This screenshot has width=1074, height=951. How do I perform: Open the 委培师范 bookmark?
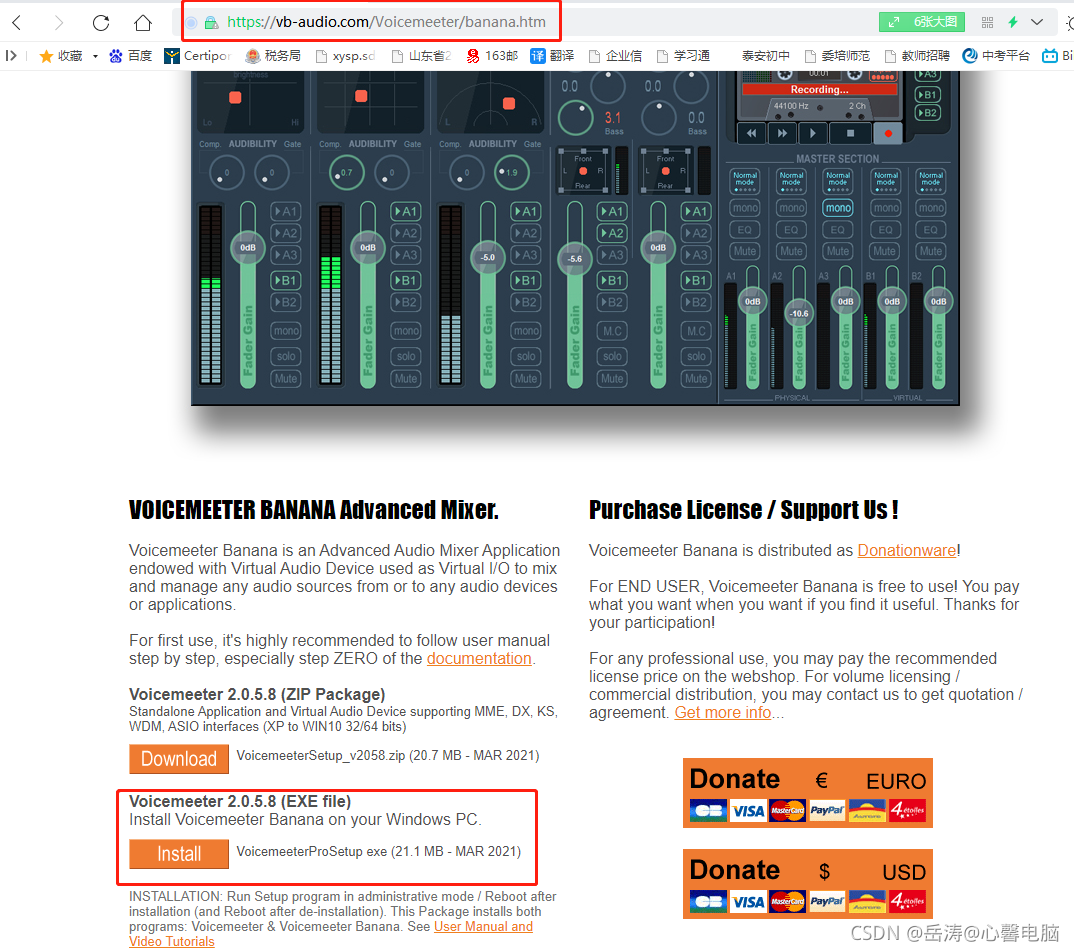click(837, 55)
